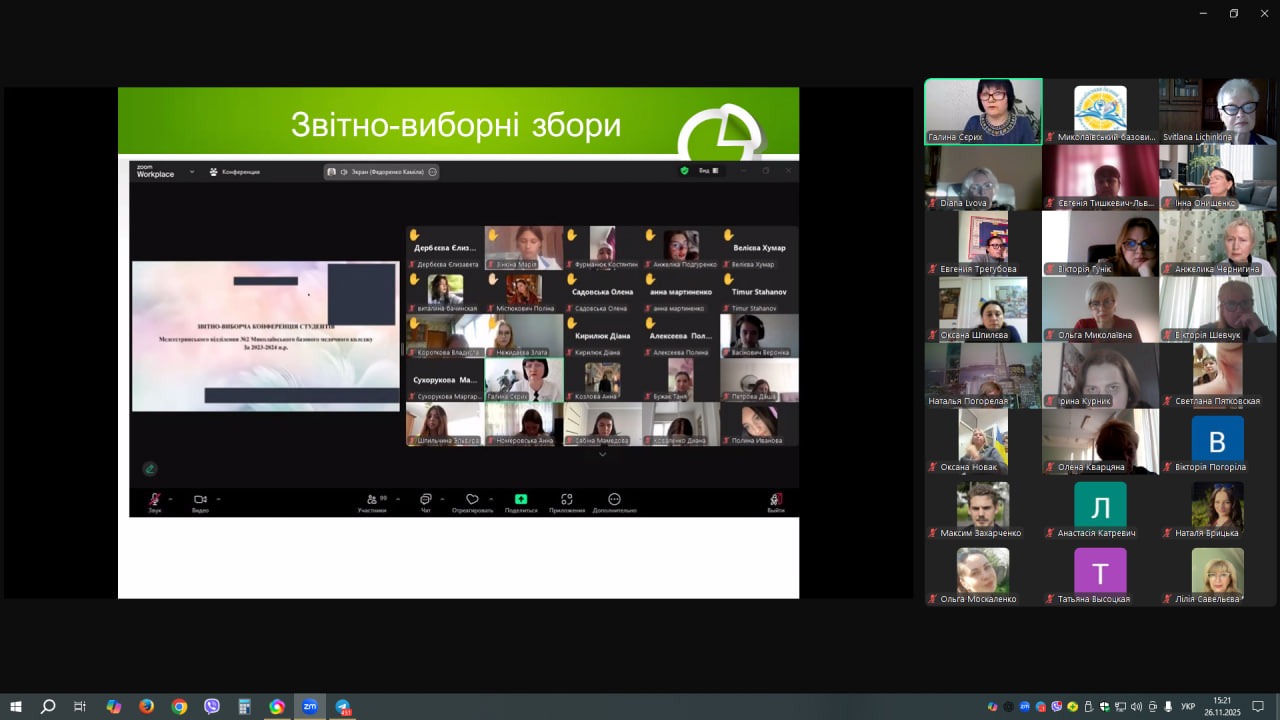Viewport: 1280px width, 720px height.
Task: Toggle the Видео camera on or off
Action: click(x=200, y=499)
